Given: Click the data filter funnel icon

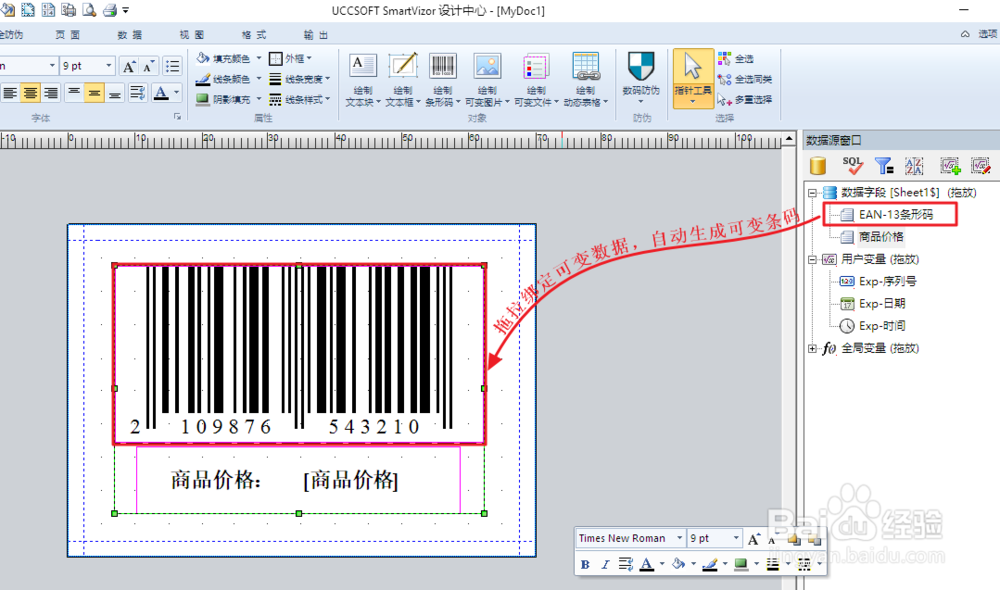Looking at the screenshot, I should [x=883, y=166].
